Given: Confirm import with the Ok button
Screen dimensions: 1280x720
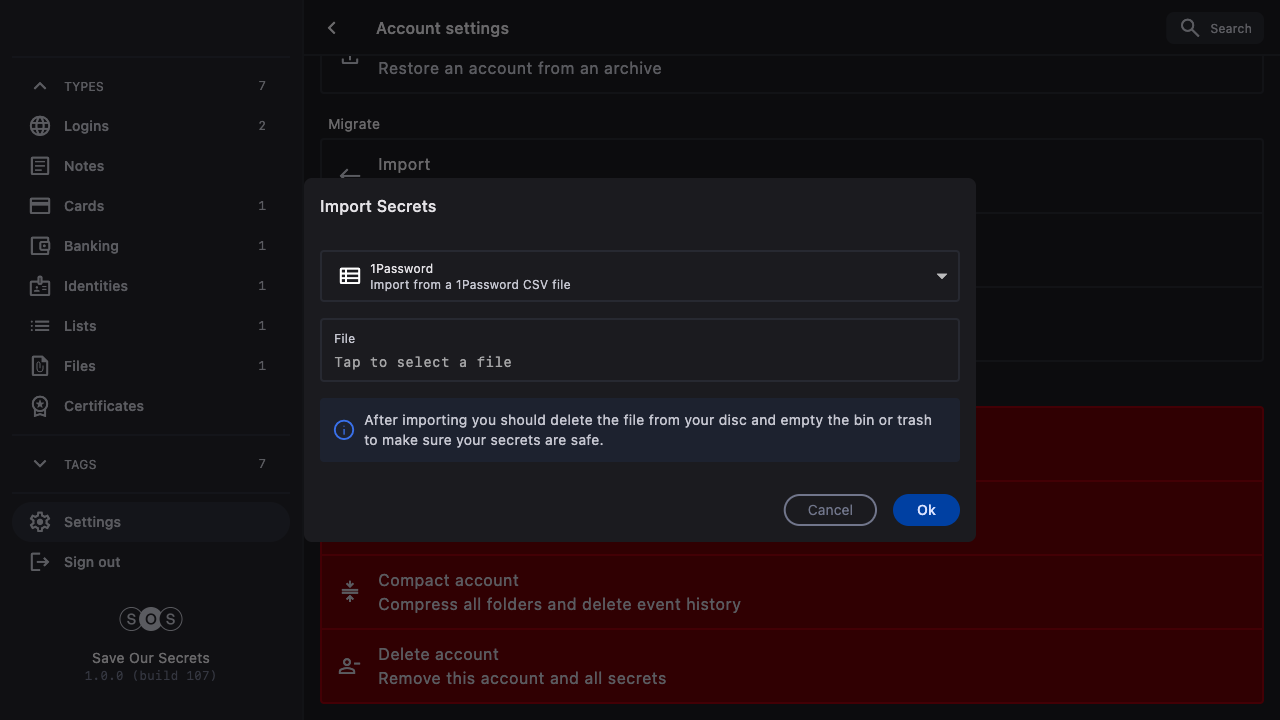Looking at the screenshot, I should [926, 510].
